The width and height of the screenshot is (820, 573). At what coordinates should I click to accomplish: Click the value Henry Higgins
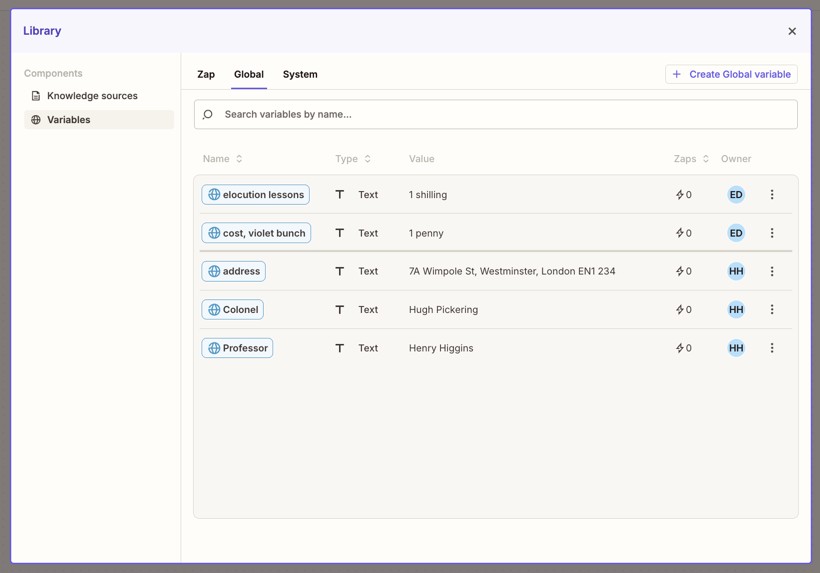pos(441,348)
